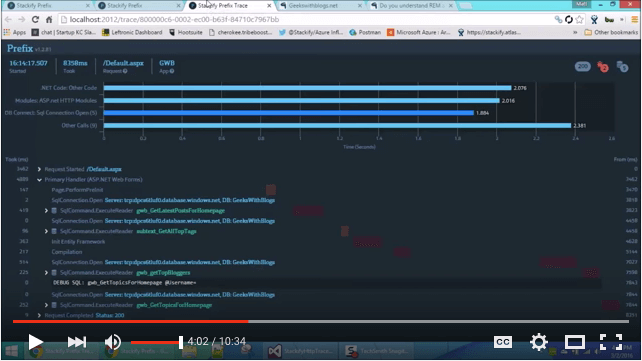This screenshot has height=361, width=642.
Task: Open video settings gear
Action: pyautogui.click(x=538, y=342)
